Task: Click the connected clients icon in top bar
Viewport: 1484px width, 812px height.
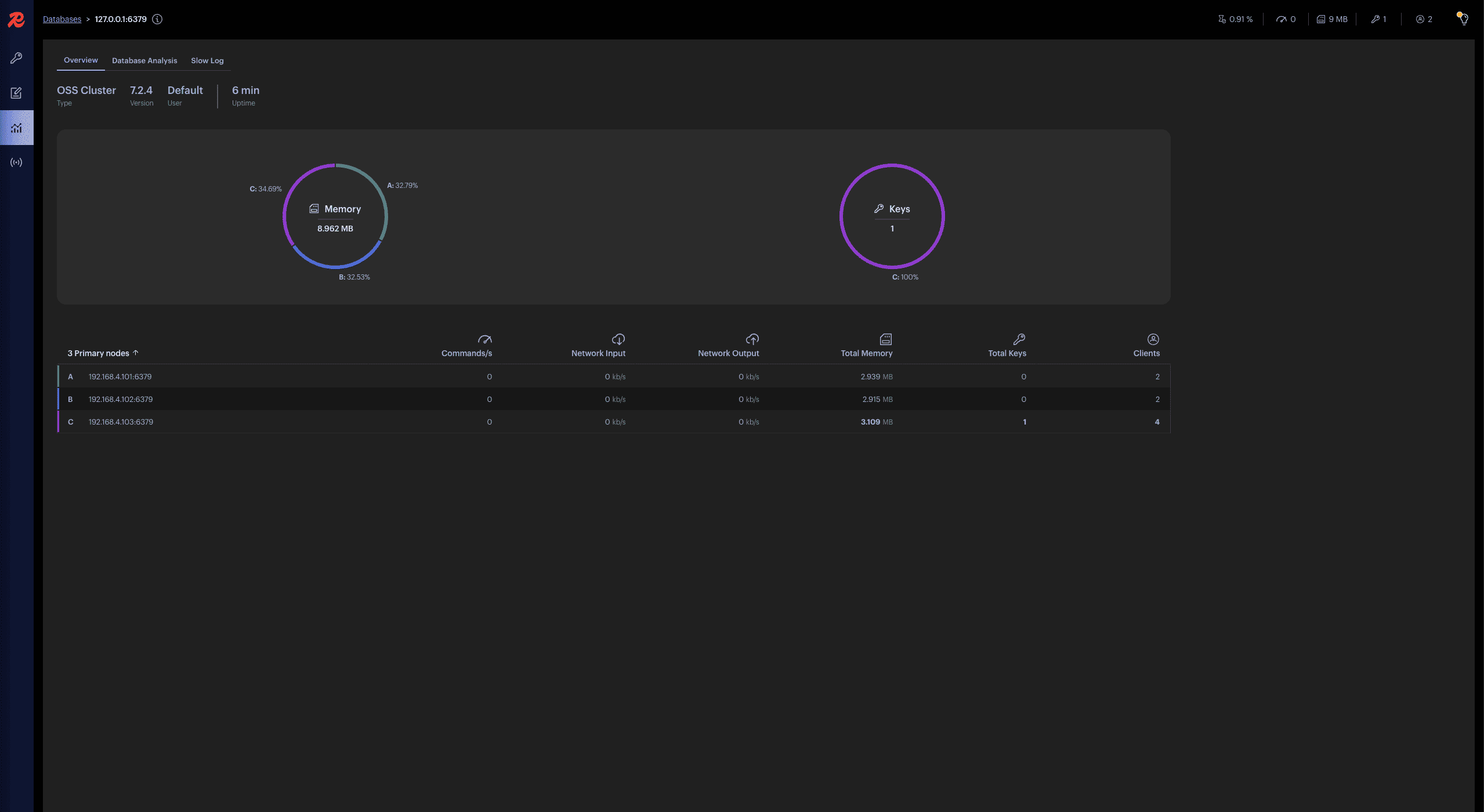Action: (1420, 19)
